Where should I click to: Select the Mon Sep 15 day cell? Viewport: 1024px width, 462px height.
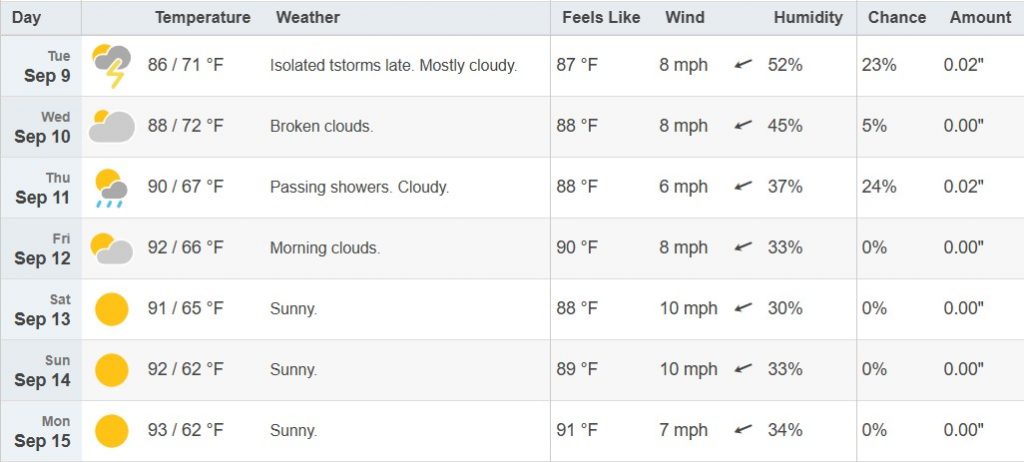[x=41, y=431]
